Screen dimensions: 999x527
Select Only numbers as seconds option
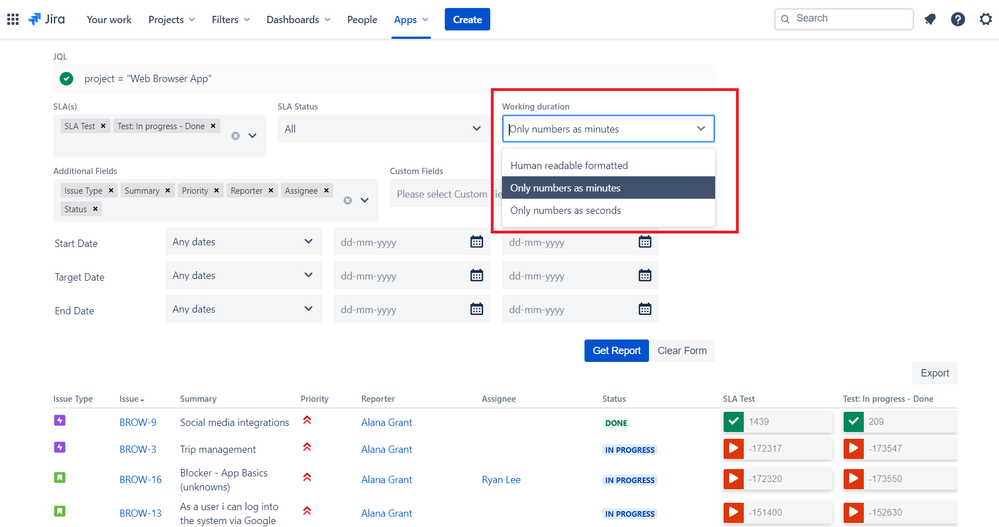tap(608, 210)
